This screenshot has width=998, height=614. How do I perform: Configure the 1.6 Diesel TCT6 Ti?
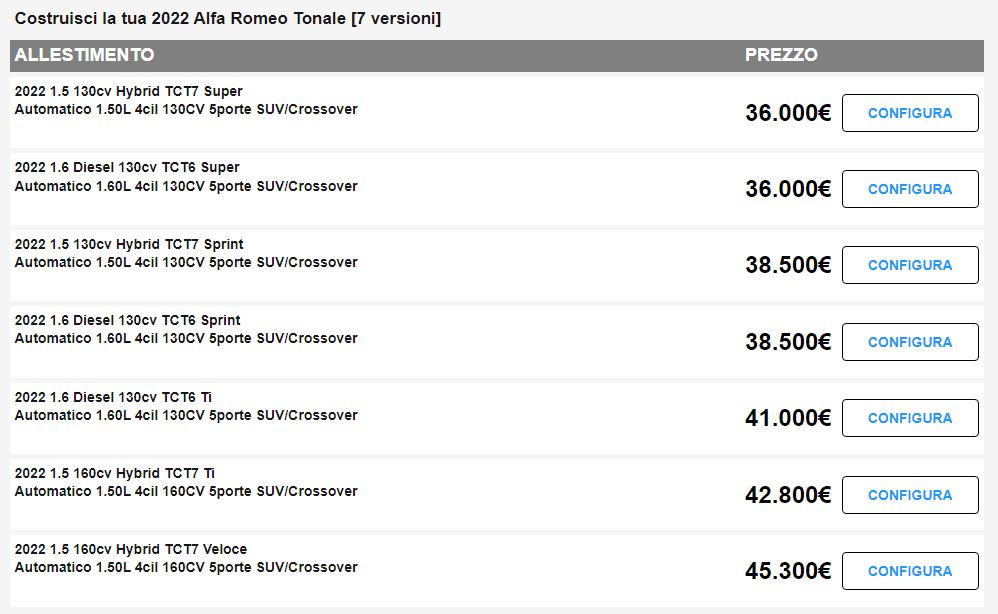pos(909,418)
